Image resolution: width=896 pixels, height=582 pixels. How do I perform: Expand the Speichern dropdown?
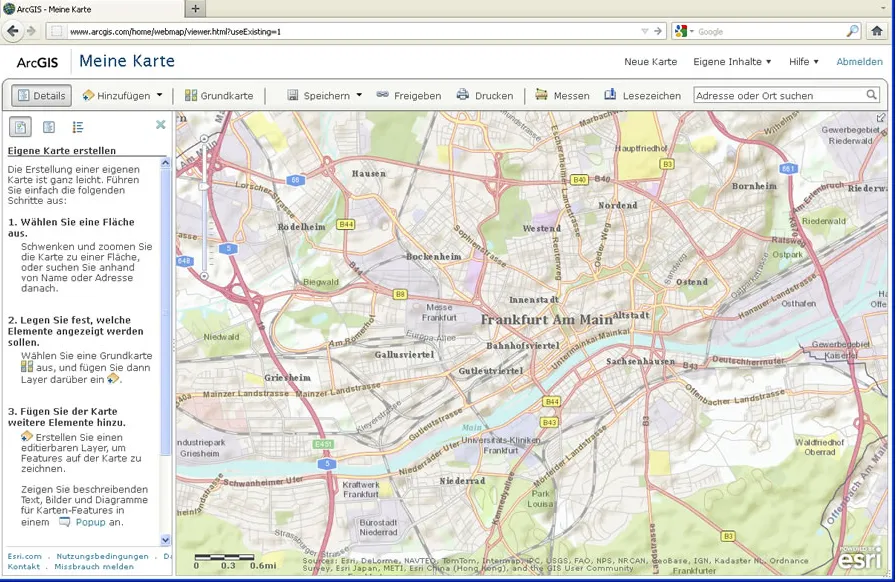pyautogui.click(x=324, y=96)
